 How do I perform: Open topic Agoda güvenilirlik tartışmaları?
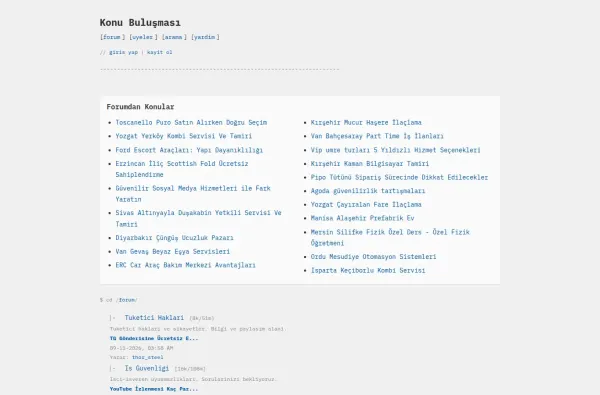368,191
